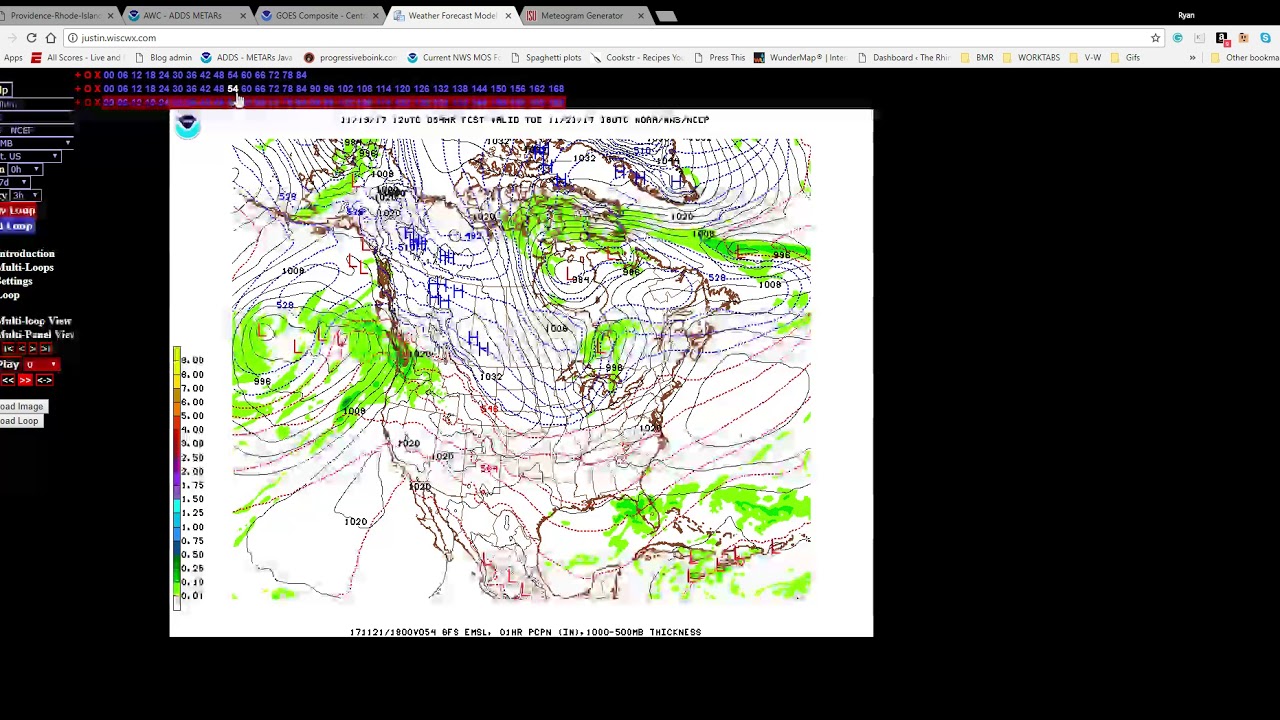The width and height of the screenshot is (1280, 720).
Task: Click the red O in the second loop row
Action: [87, 88]
